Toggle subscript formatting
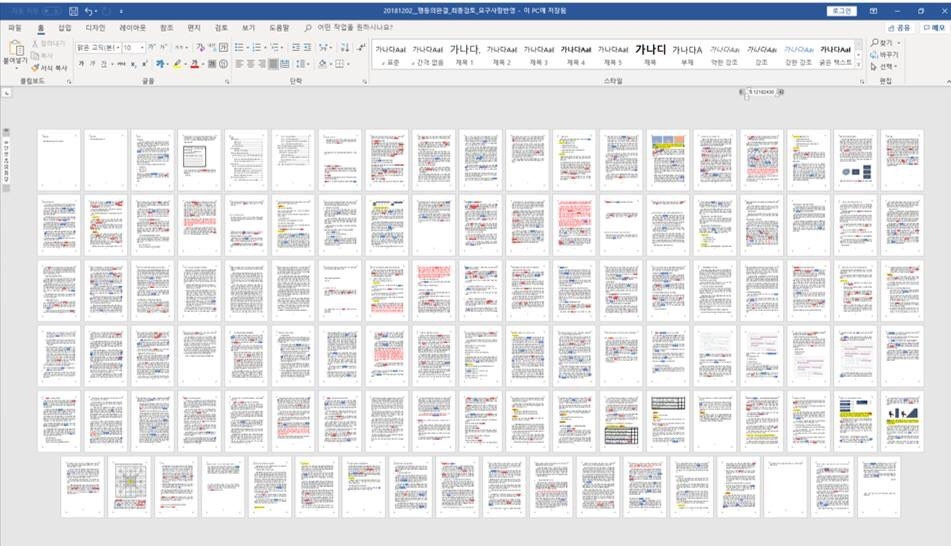The height and width of the screenshot is (546, 951). pos(133,64)
